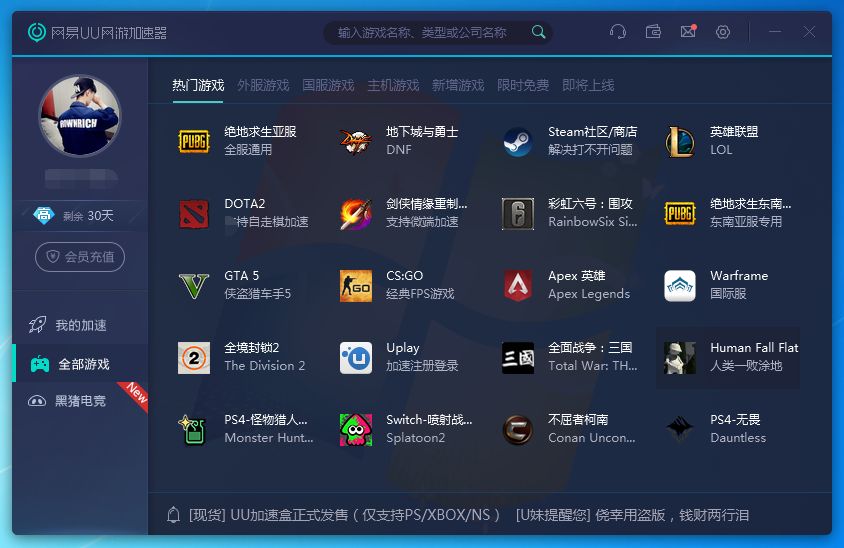Select the 绝地求生亚服 game title
The height and width of the screenshot is (548, 844).
[261, 132]
